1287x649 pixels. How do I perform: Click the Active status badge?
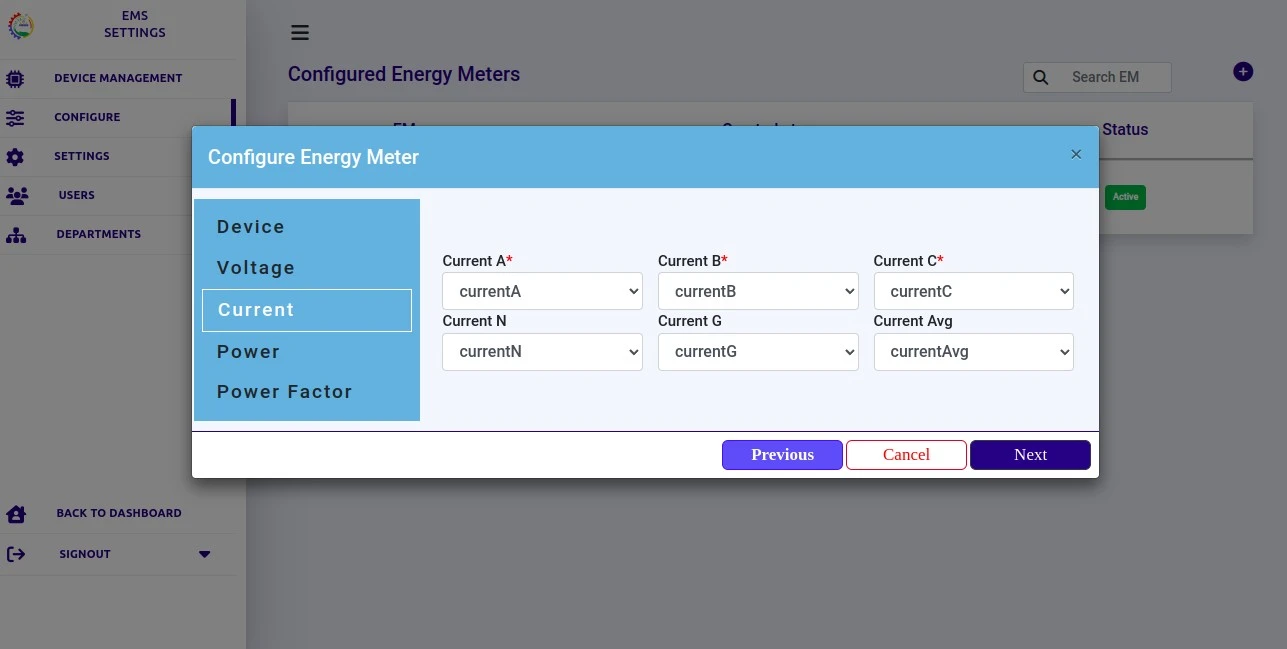(x=1125, y=197)
